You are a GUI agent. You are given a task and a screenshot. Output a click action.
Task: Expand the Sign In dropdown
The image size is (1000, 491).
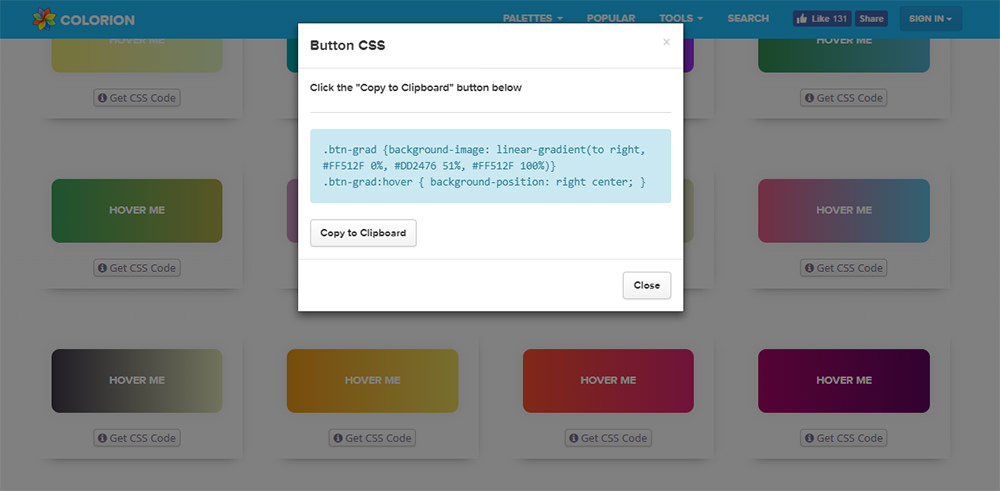[x=930, y=18]
